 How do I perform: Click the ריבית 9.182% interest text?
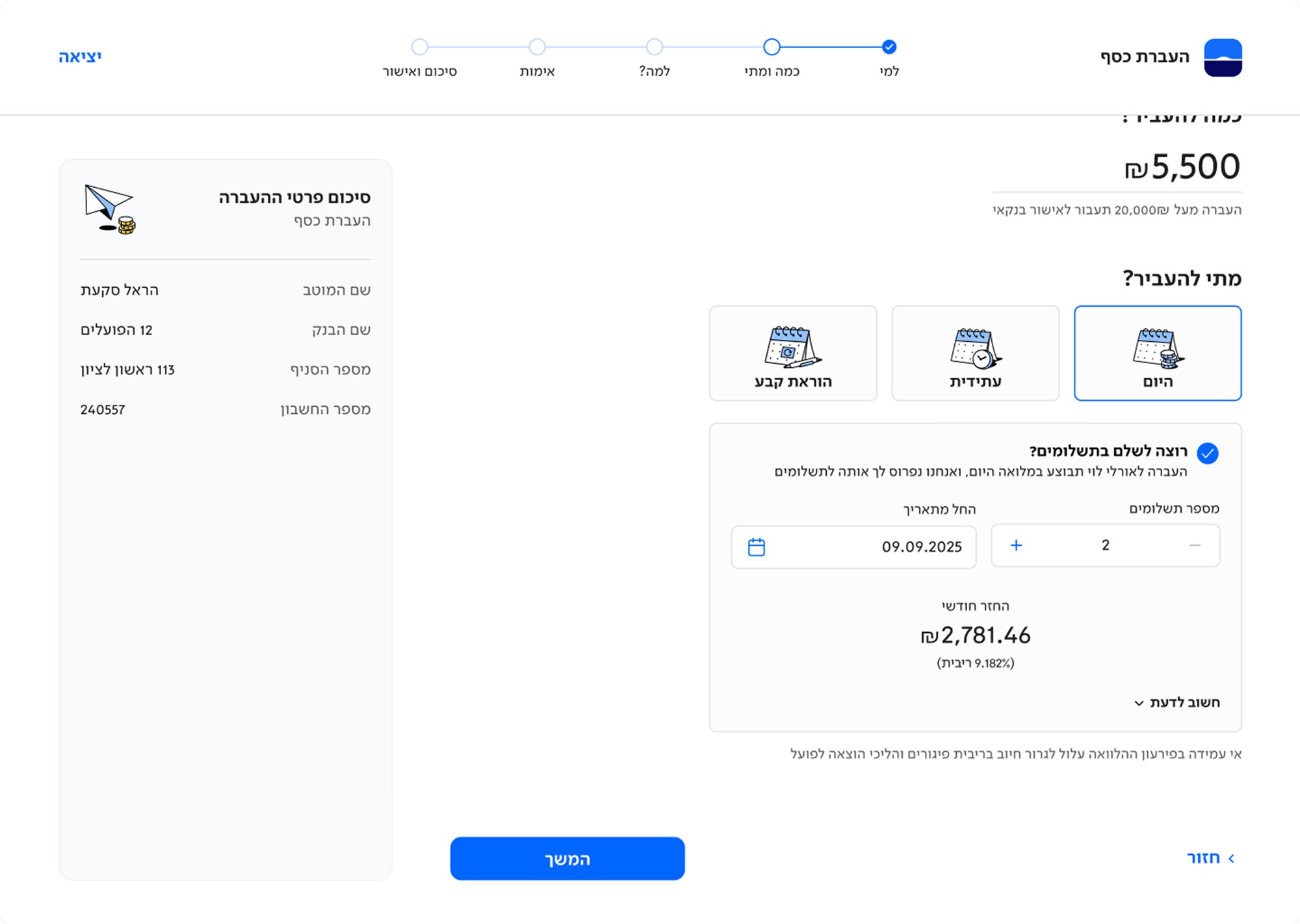(x=976, y=663)
